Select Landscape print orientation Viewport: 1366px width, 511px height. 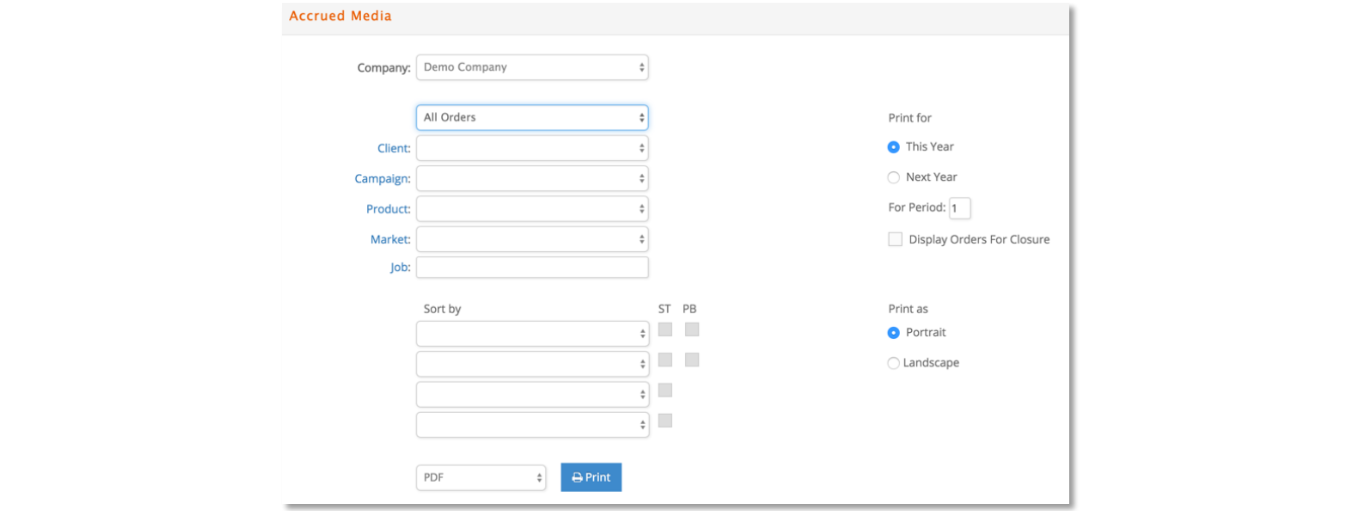pyautogui.click(x=894, y=364)
